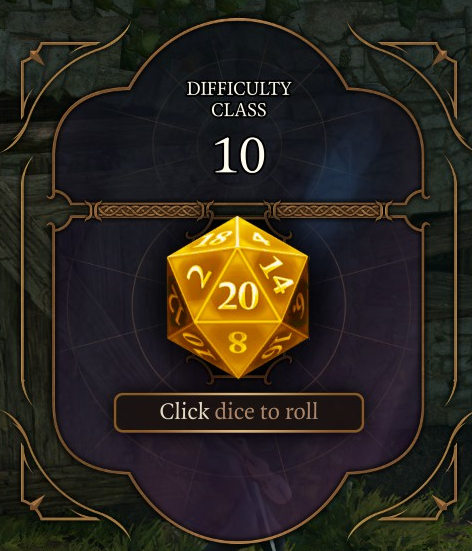Click the right braided divider ornament
The height and width of the screenshot is (551, 472).
point(328,211)
